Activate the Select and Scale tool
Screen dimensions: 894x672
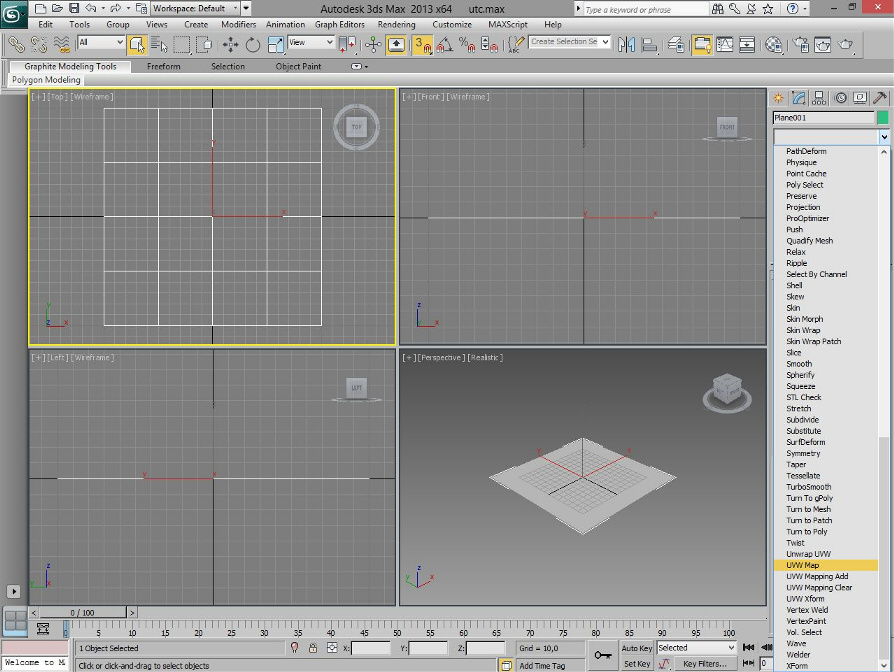click(275, 44)
